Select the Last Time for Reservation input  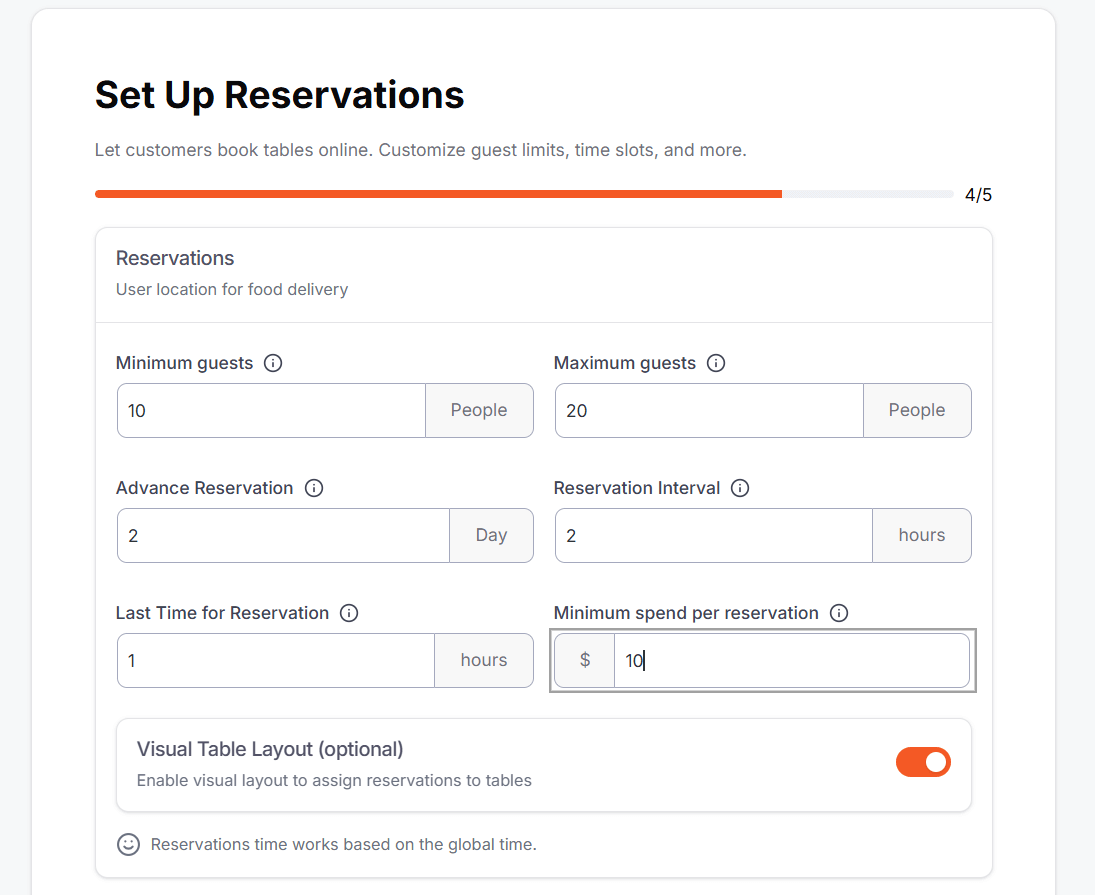(x=276, y=660)
